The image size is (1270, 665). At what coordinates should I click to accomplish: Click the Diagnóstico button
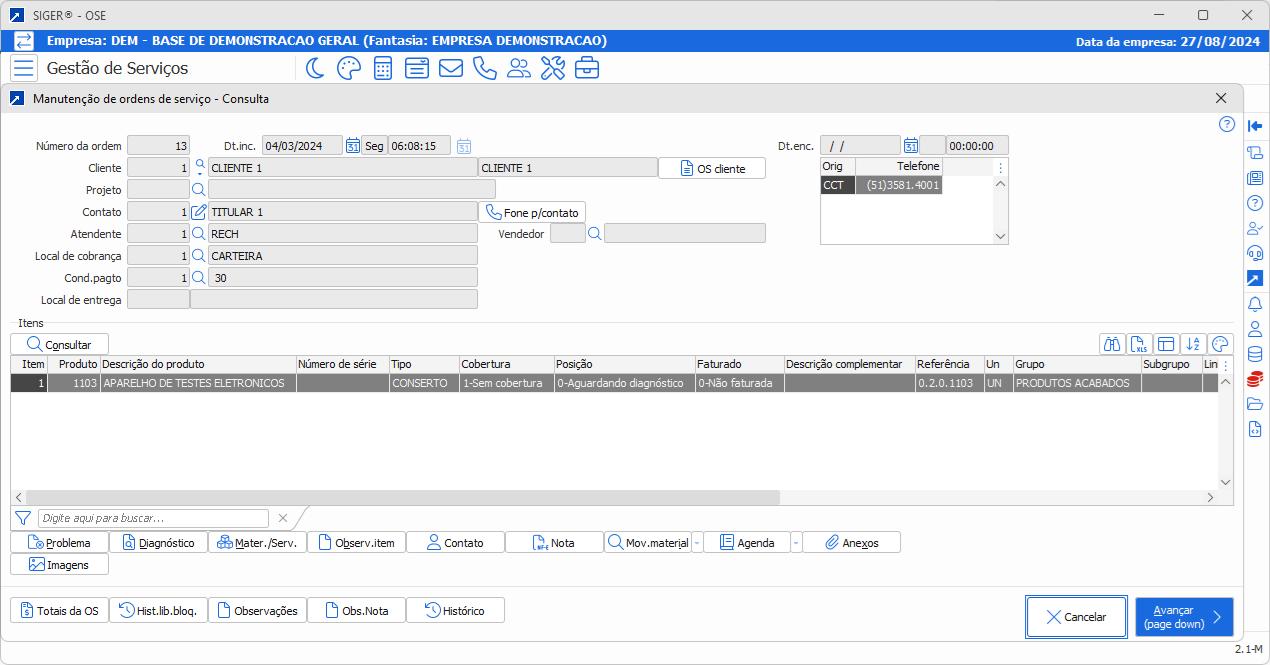(158, 543)
